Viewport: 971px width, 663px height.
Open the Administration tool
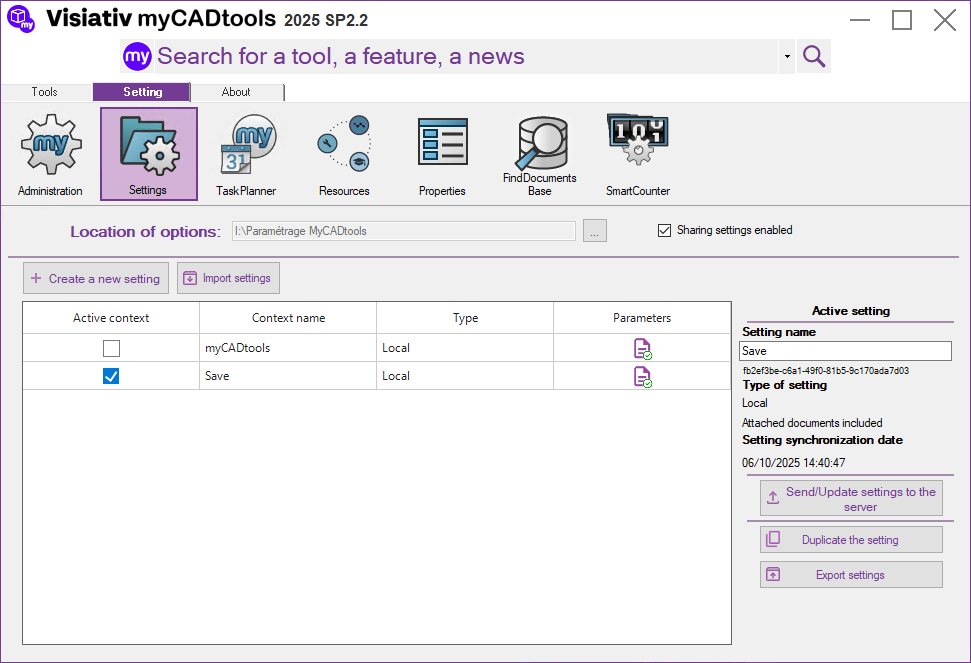tap(50, 153)
